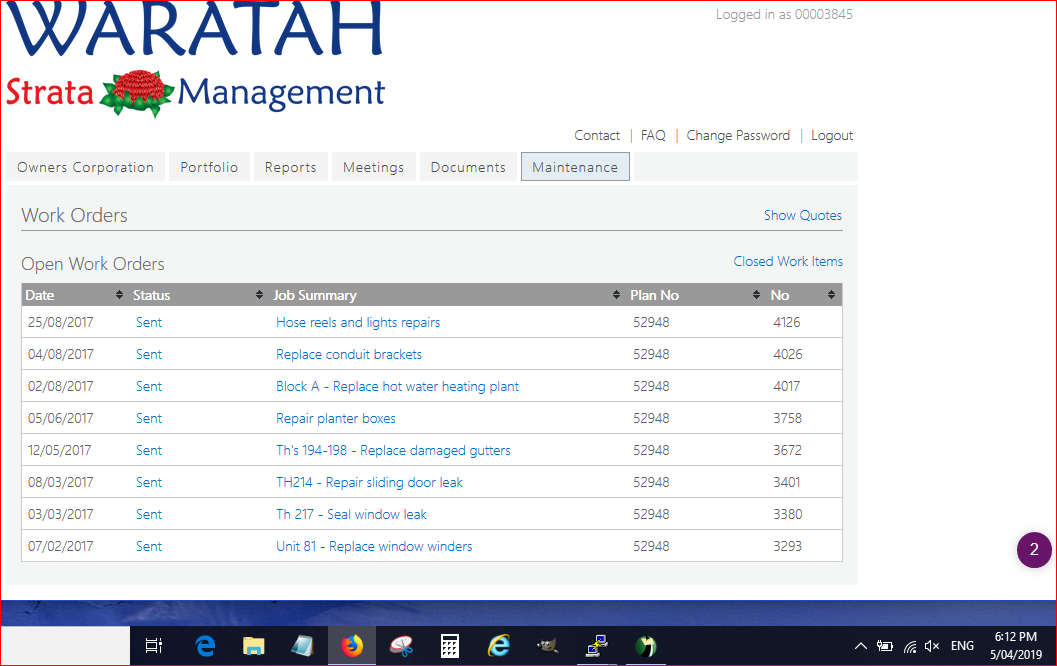This screenshot has width=1057, height=666.
Task: Click the Waratah Strata Management logo
Action: click(195, 59)
